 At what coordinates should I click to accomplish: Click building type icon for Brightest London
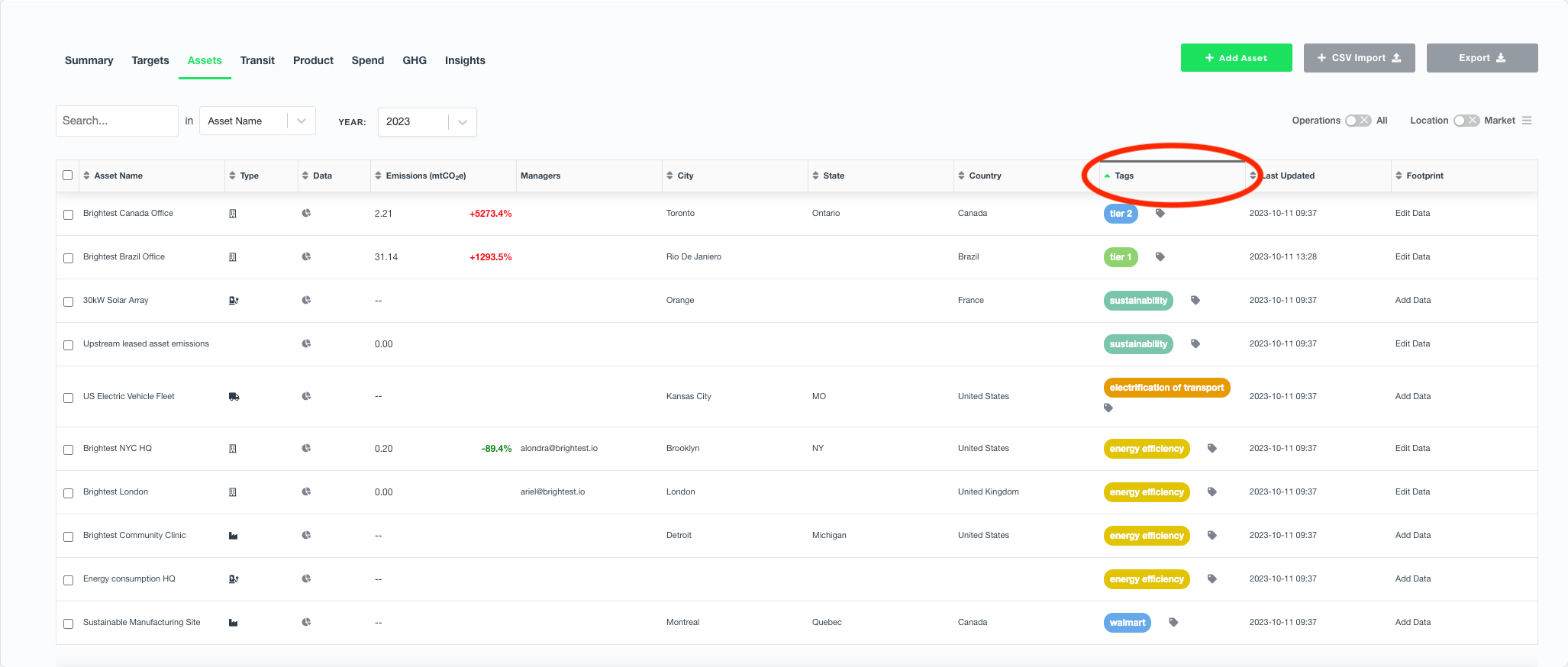233,492
